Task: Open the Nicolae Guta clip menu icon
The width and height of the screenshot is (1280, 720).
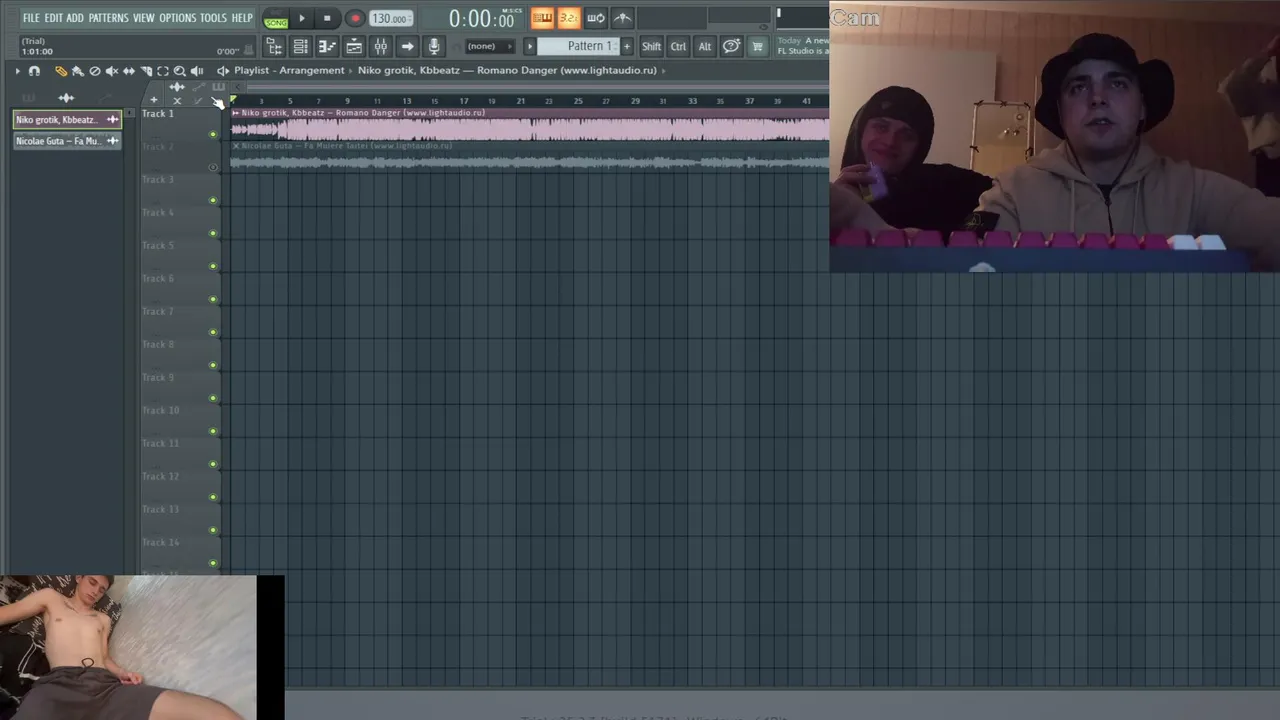Action: coord(236,146)
